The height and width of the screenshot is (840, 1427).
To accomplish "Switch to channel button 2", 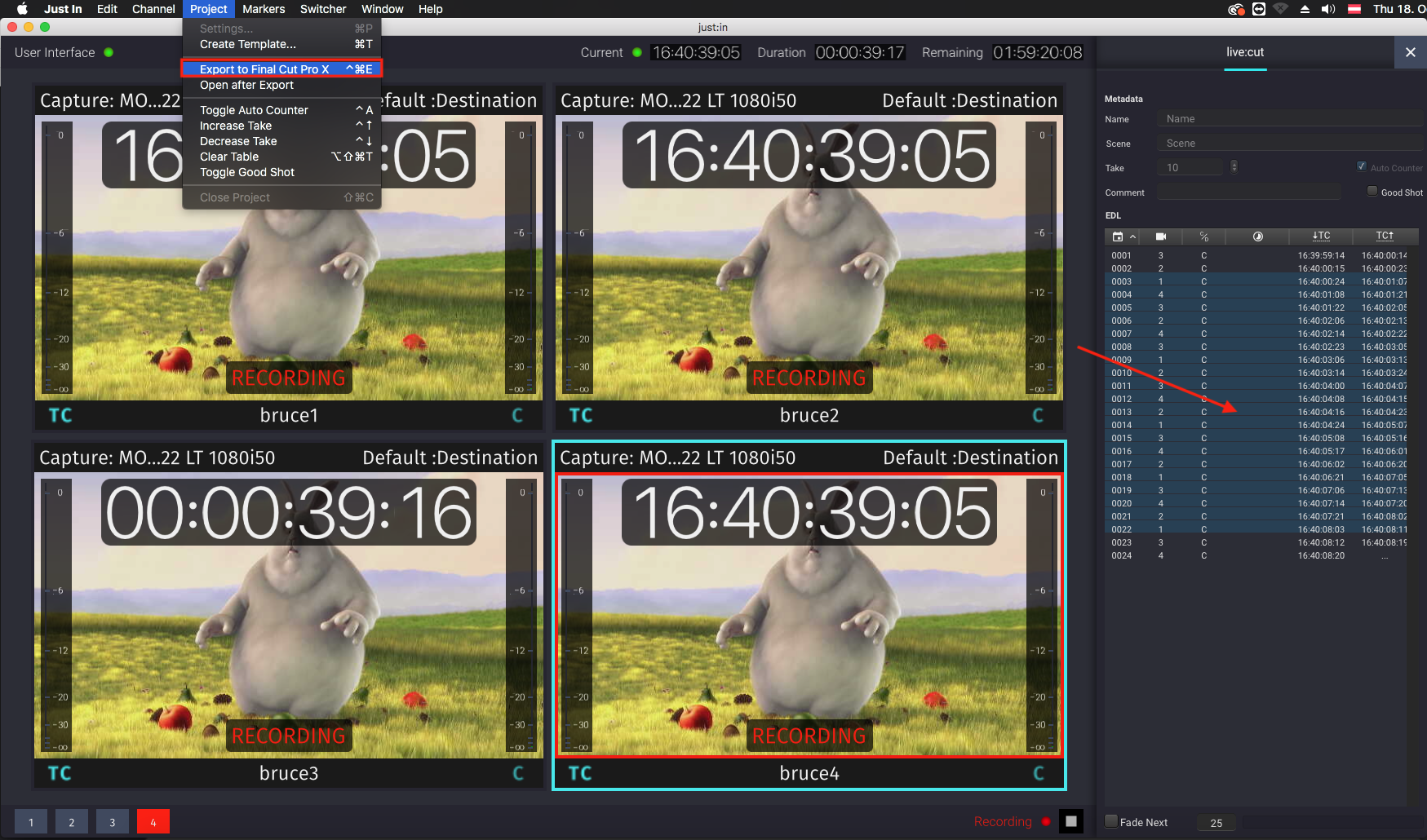I will click(72, 821).
